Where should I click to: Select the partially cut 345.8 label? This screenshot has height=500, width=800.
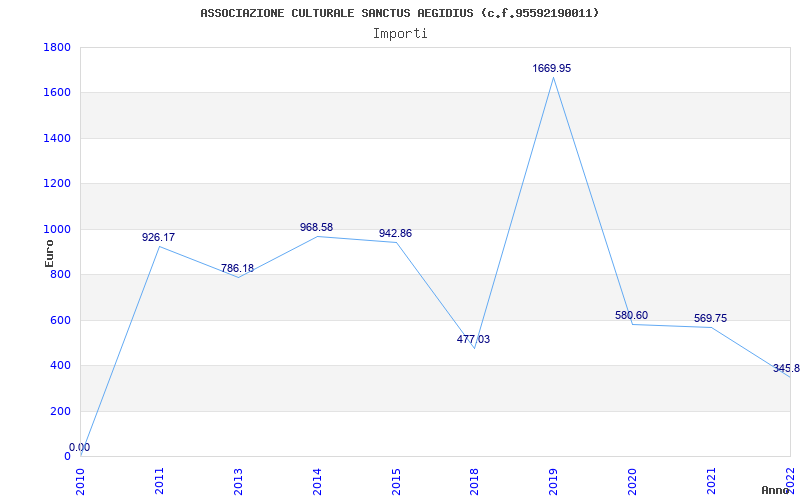tap(786, 368)
